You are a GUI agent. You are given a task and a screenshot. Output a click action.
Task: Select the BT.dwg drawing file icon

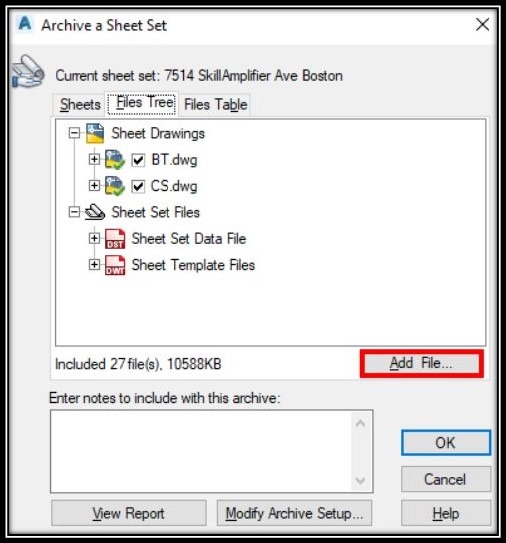click(x=115, y=160)
